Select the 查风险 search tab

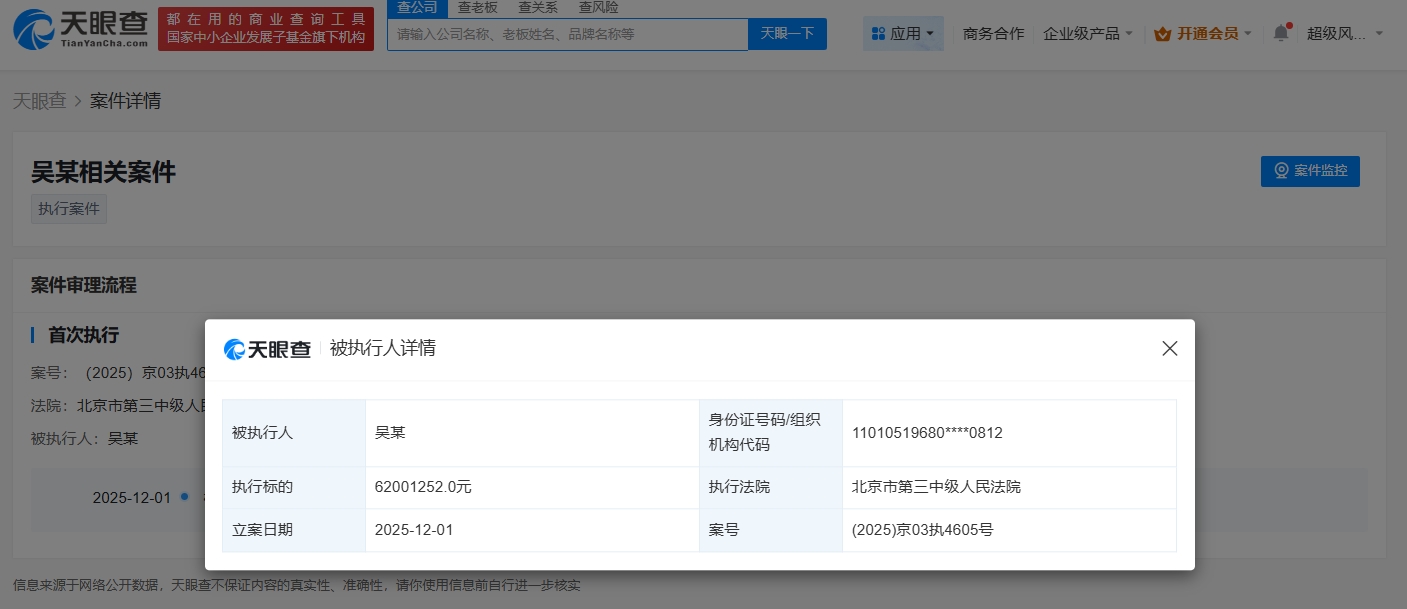click(x=598, y=8)
